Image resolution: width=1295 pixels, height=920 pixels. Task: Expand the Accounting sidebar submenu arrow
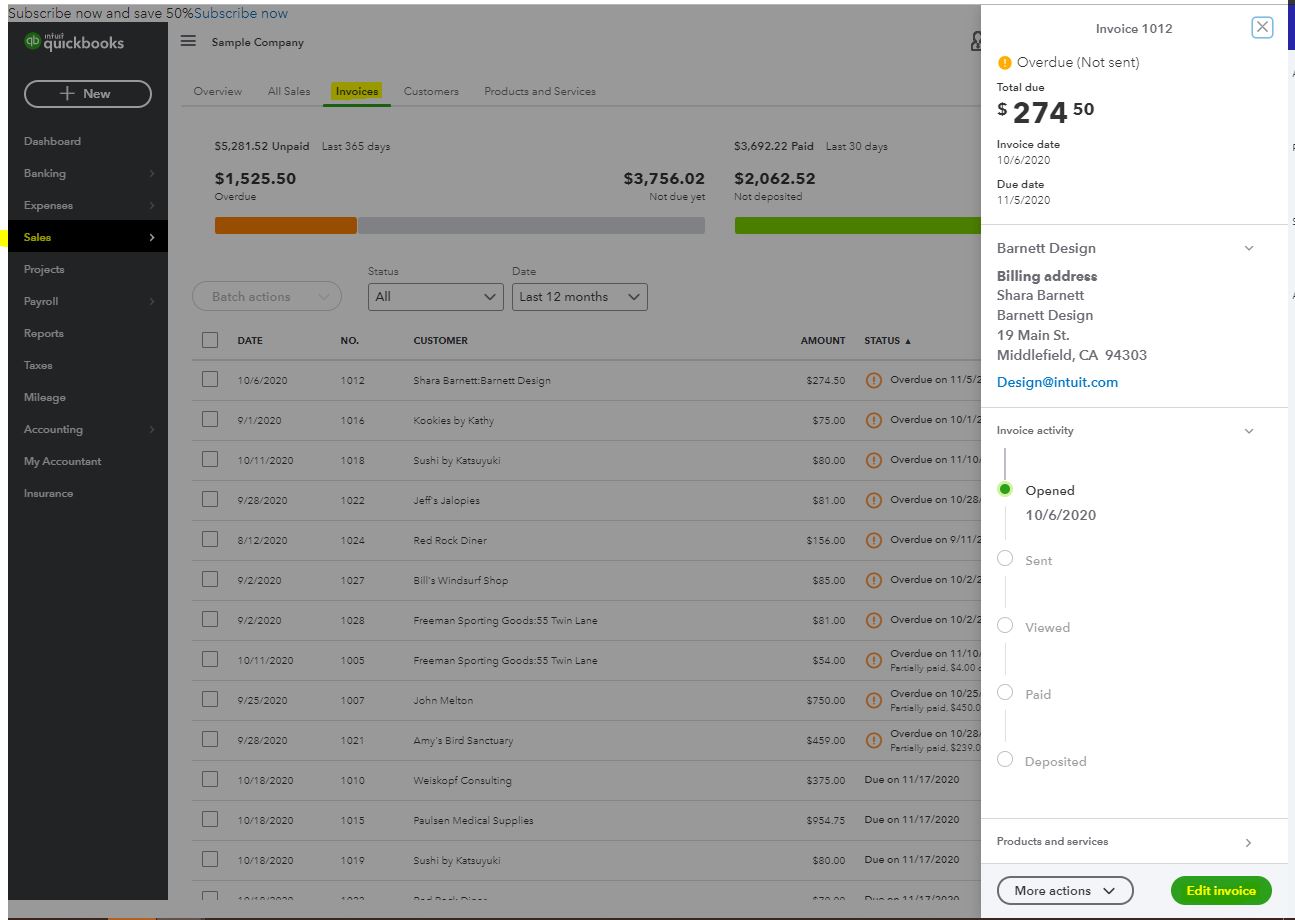(152, 430)
